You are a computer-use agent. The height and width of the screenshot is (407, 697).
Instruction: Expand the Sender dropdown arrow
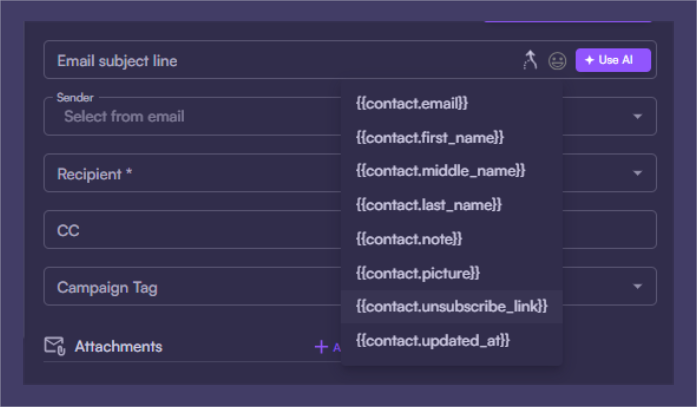click(x=637, y=117)
